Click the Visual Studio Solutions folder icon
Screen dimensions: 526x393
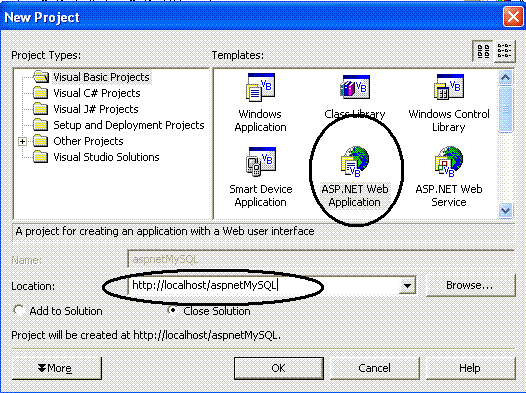[41, 157]
